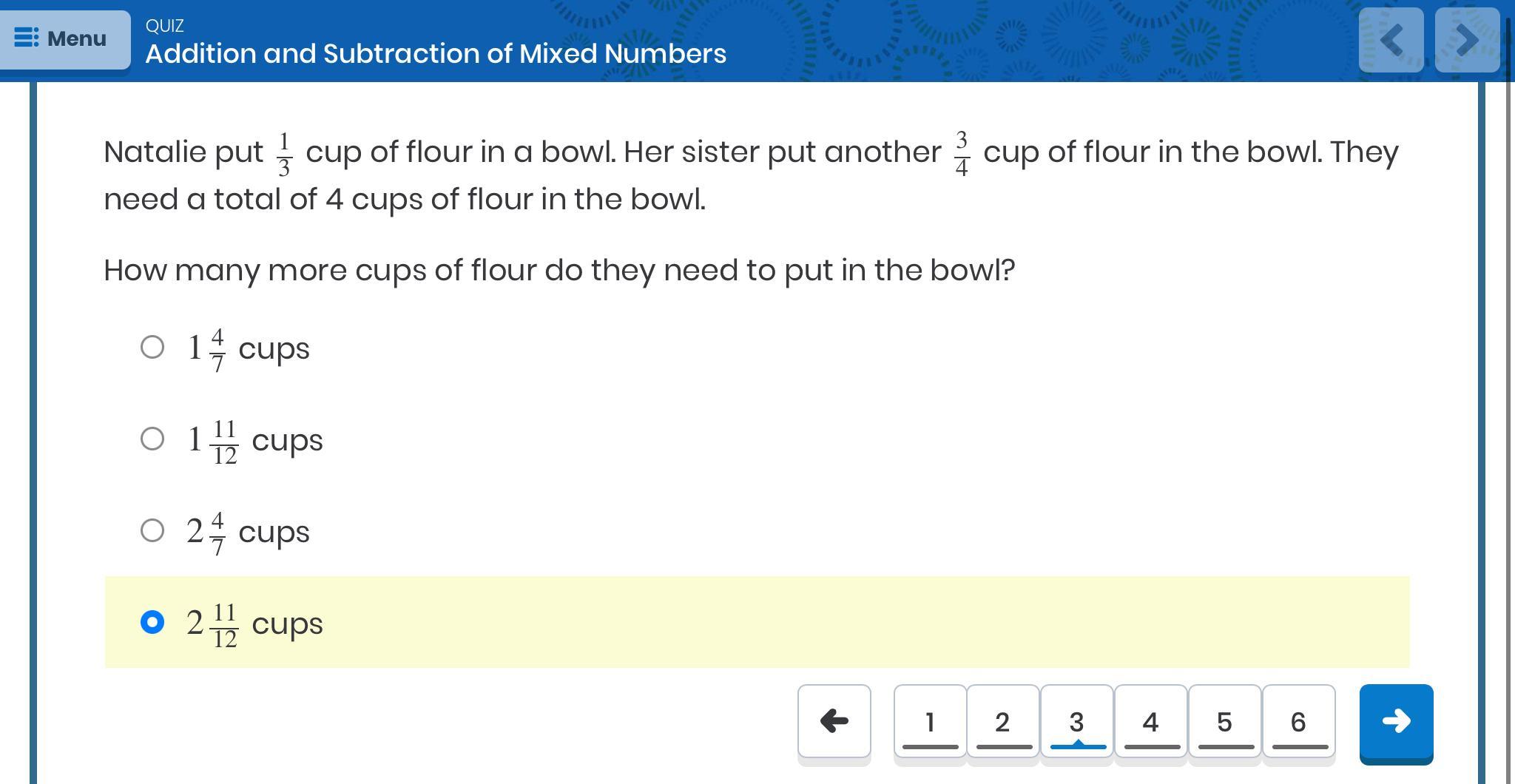
Task: Click the quiz title Addition and Subtraction of Mixed Numbers
Action: tap(436, 54)
